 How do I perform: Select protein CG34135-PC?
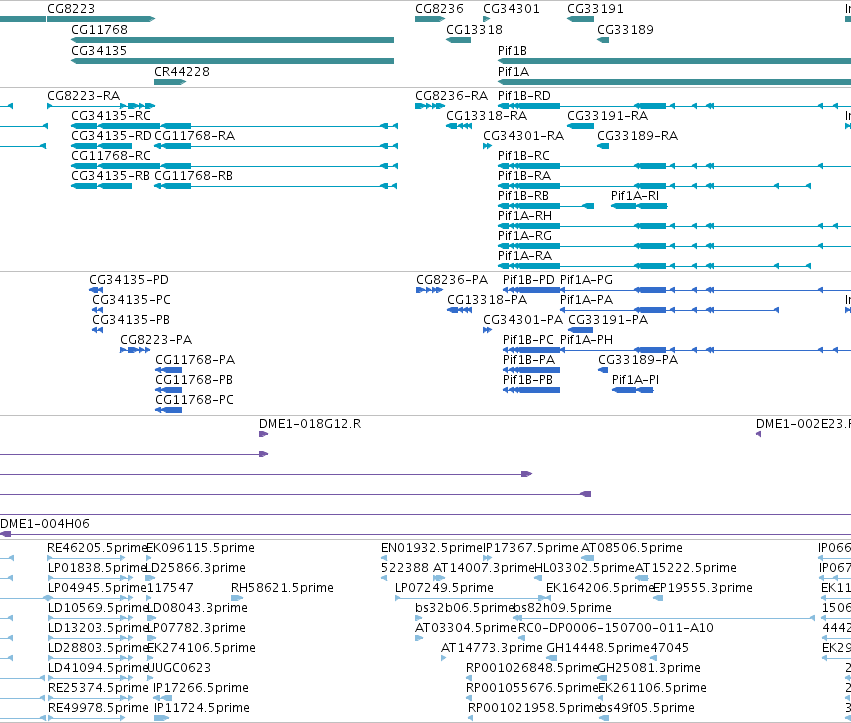[131, 300]
